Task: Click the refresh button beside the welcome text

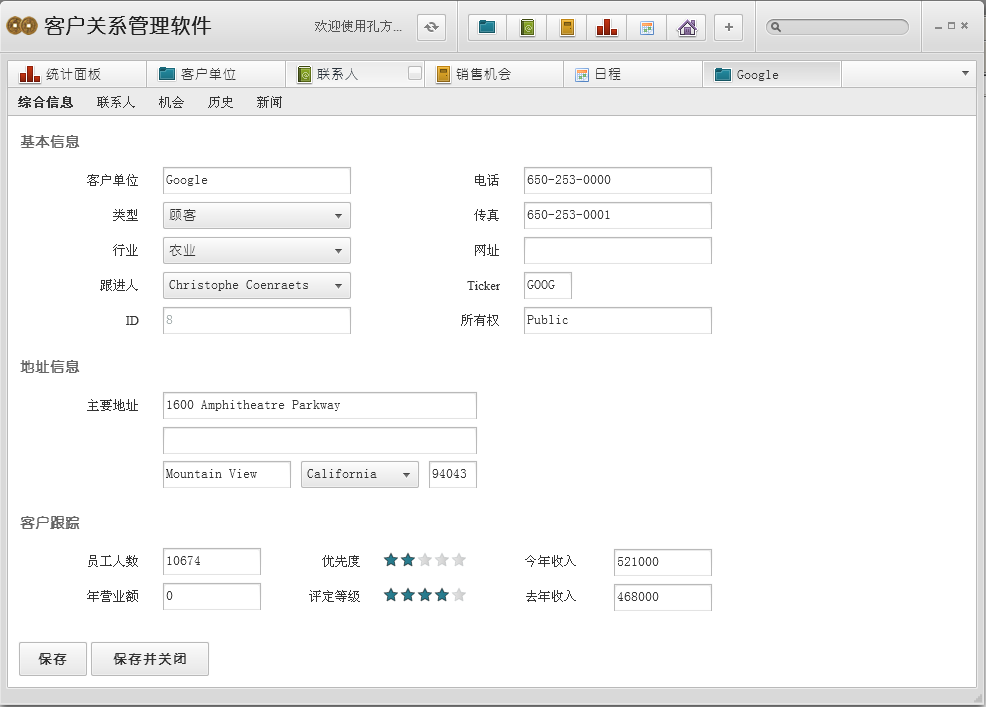Action: point(431,28)
